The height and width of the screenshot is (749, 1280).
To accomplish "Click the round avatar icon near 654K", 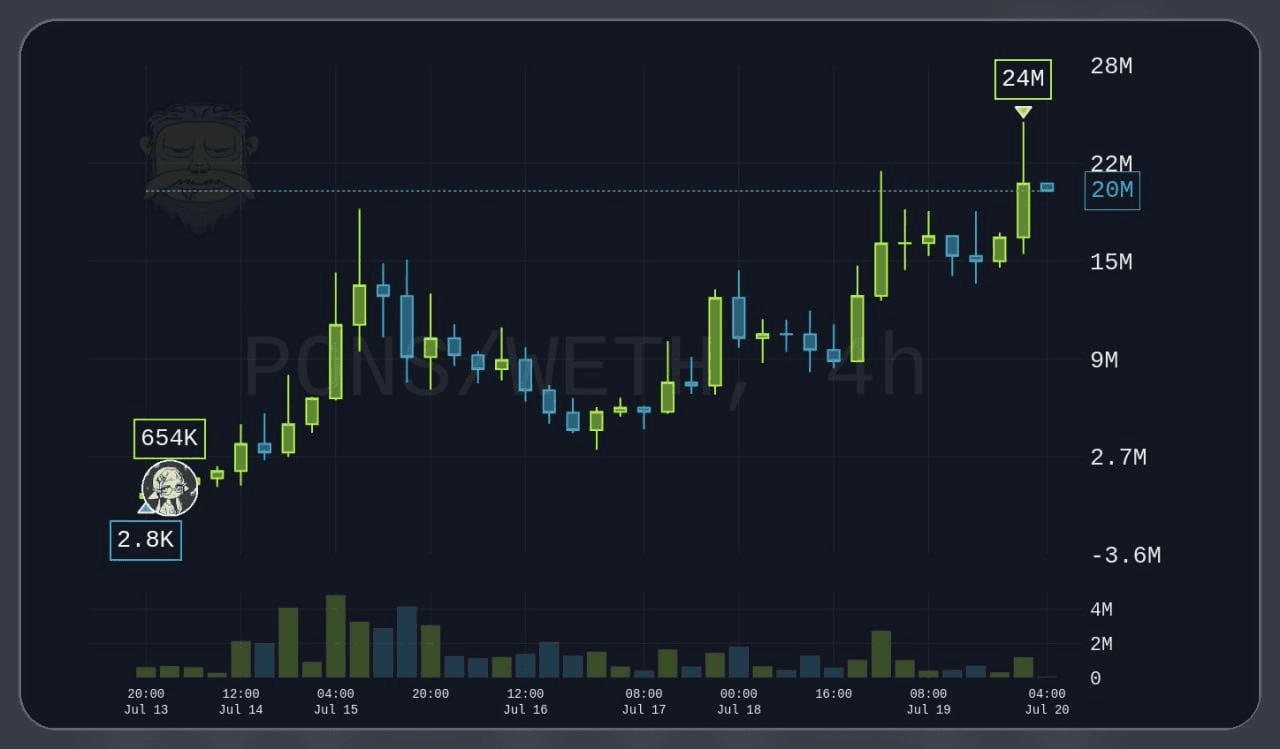I will [170, 488].
